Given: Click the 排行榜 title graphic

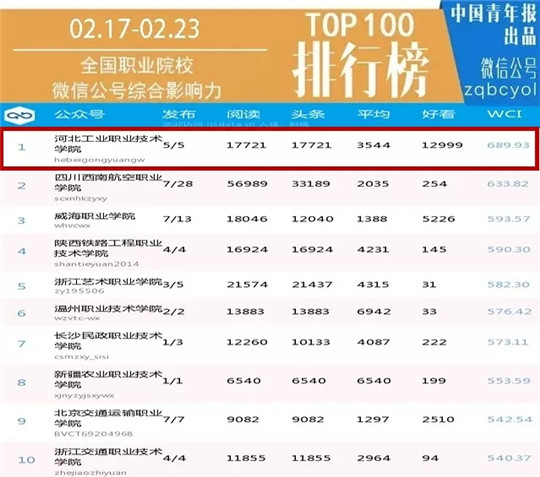Looking at the screenshot, I should (x=362, y=70).
